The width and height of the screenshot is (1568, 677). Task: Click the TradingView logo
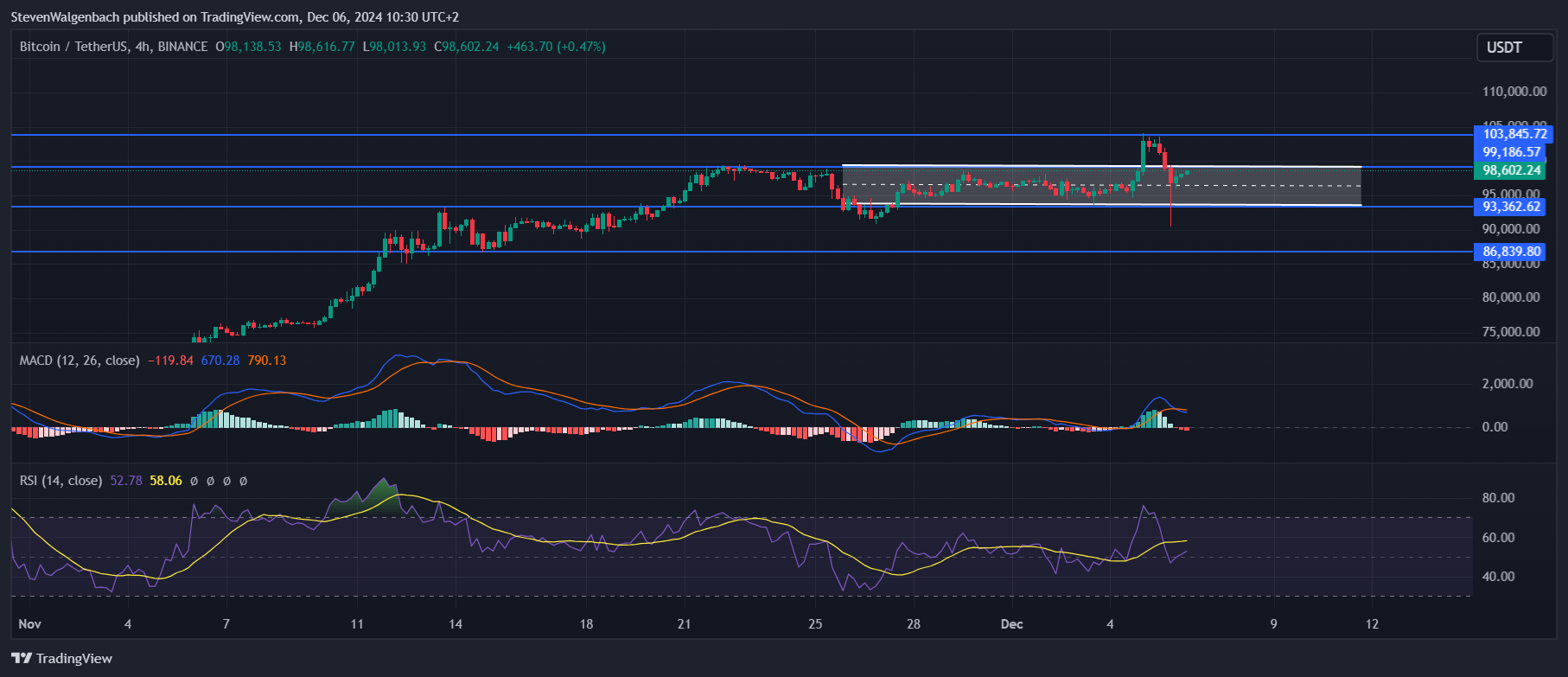(x=62, y=659)
